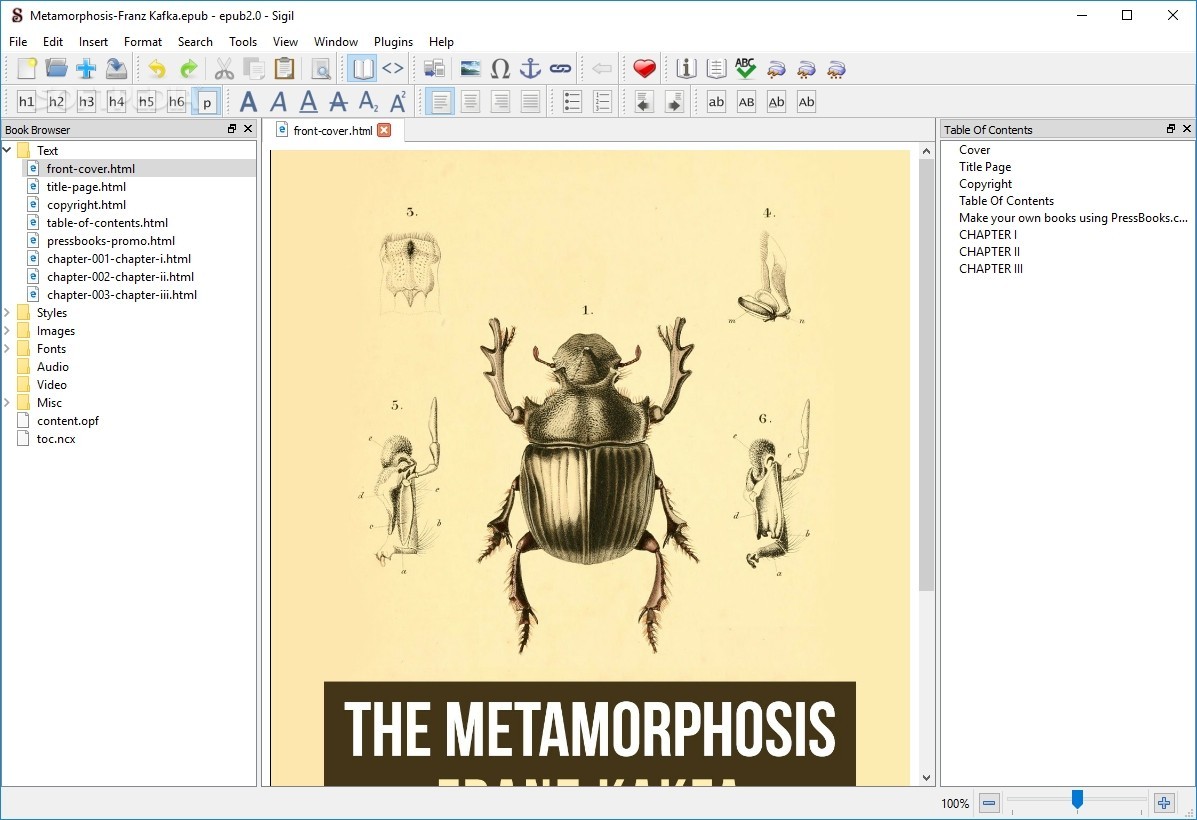
Task: Select the toc.ncx file
Action: coord(56,438)
